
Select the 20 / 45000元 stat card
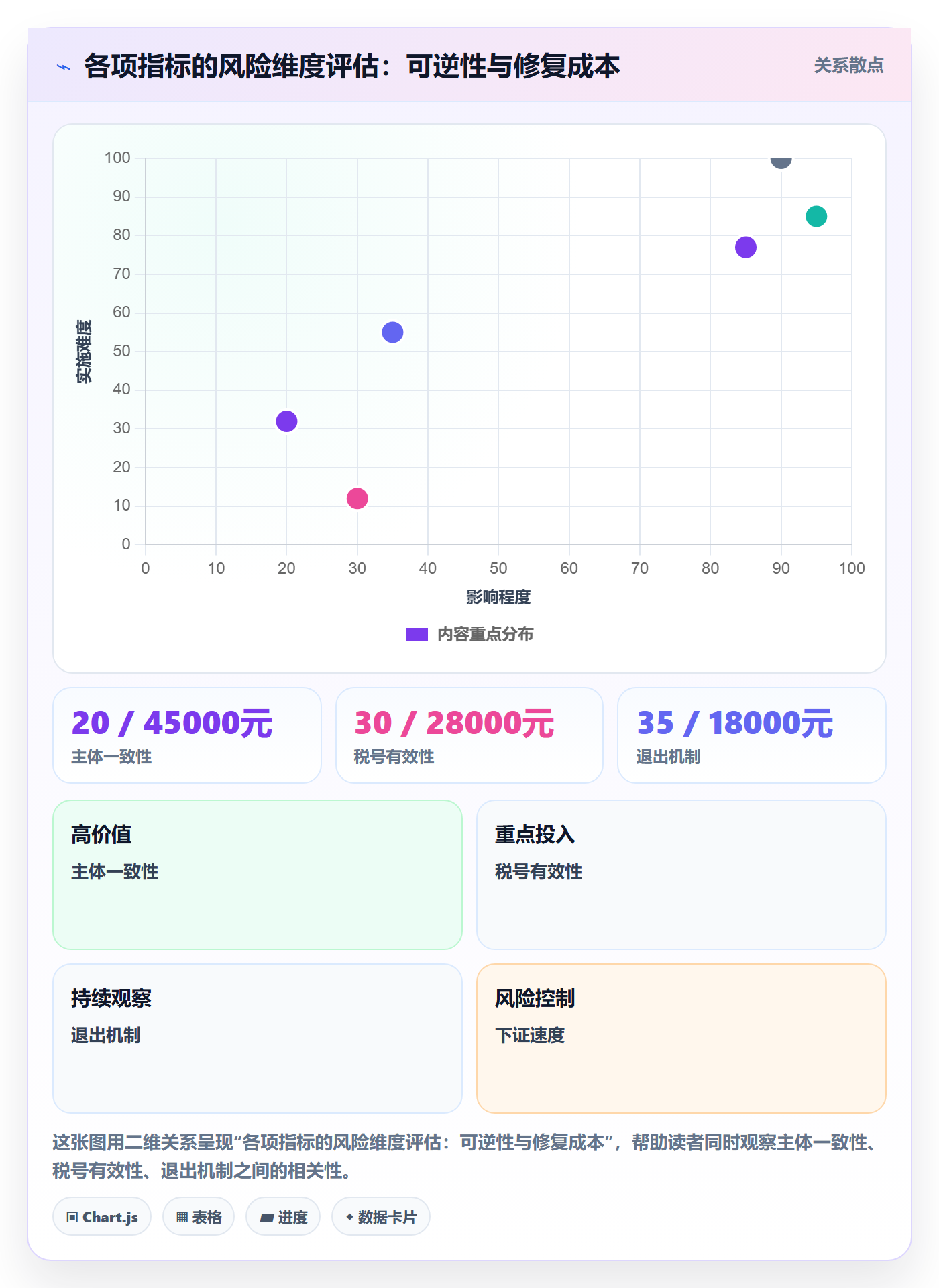[187, 735]
